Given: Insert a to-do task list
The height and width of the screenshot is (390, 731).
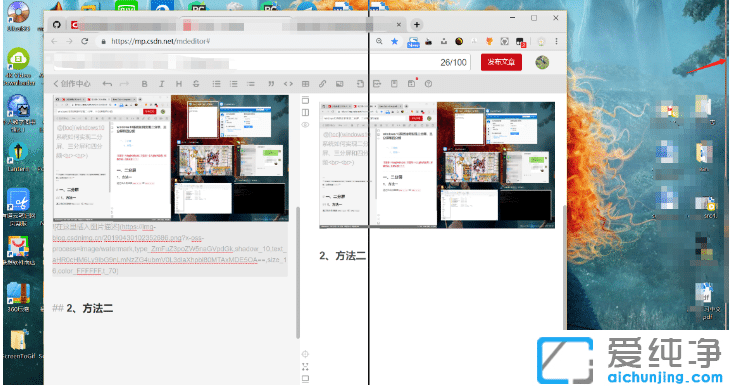Looking at the screenshot, I should 251,84.
